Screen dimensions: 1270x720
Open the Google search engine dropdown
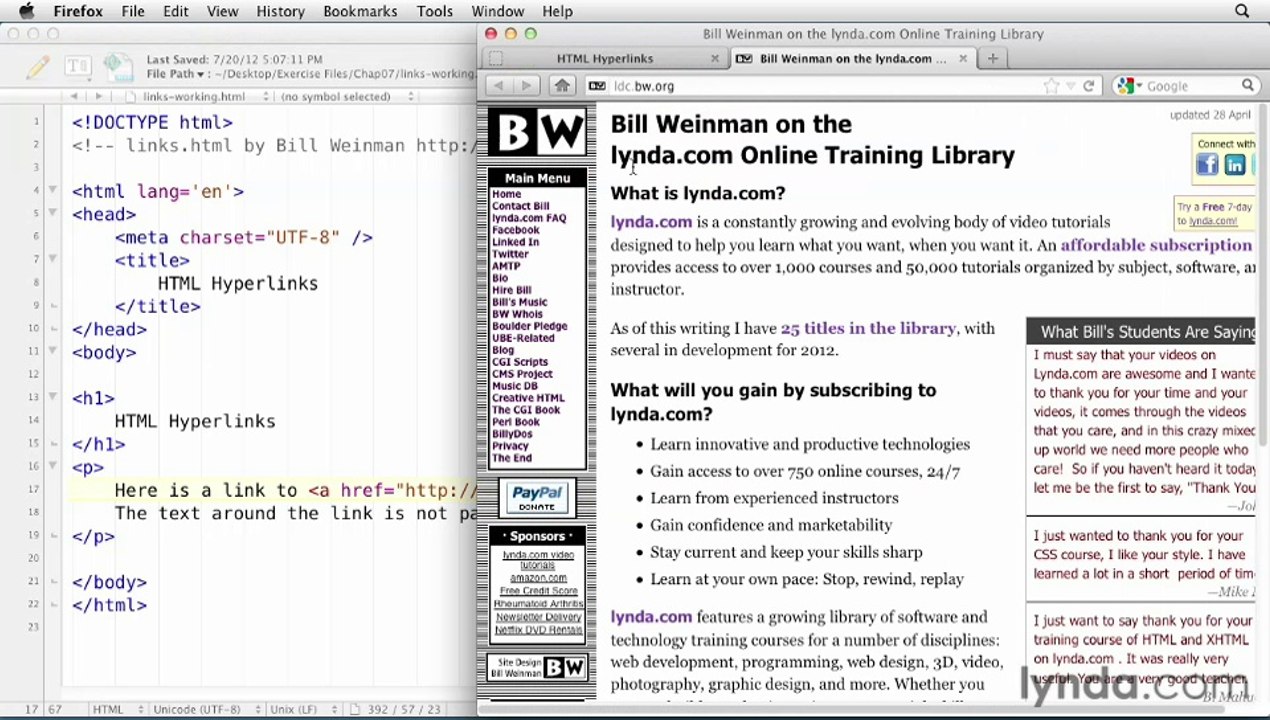pos(1129,86)
